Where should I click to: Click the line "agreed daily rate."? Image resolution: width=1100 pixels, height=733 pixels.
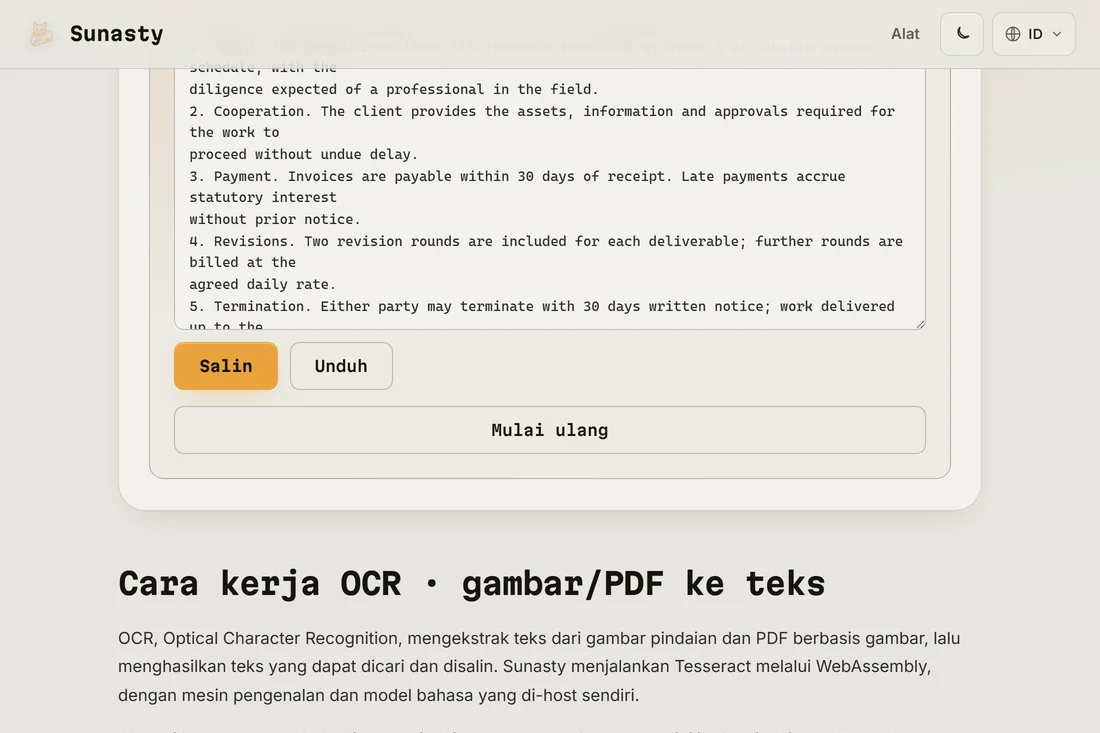(262, 284)
